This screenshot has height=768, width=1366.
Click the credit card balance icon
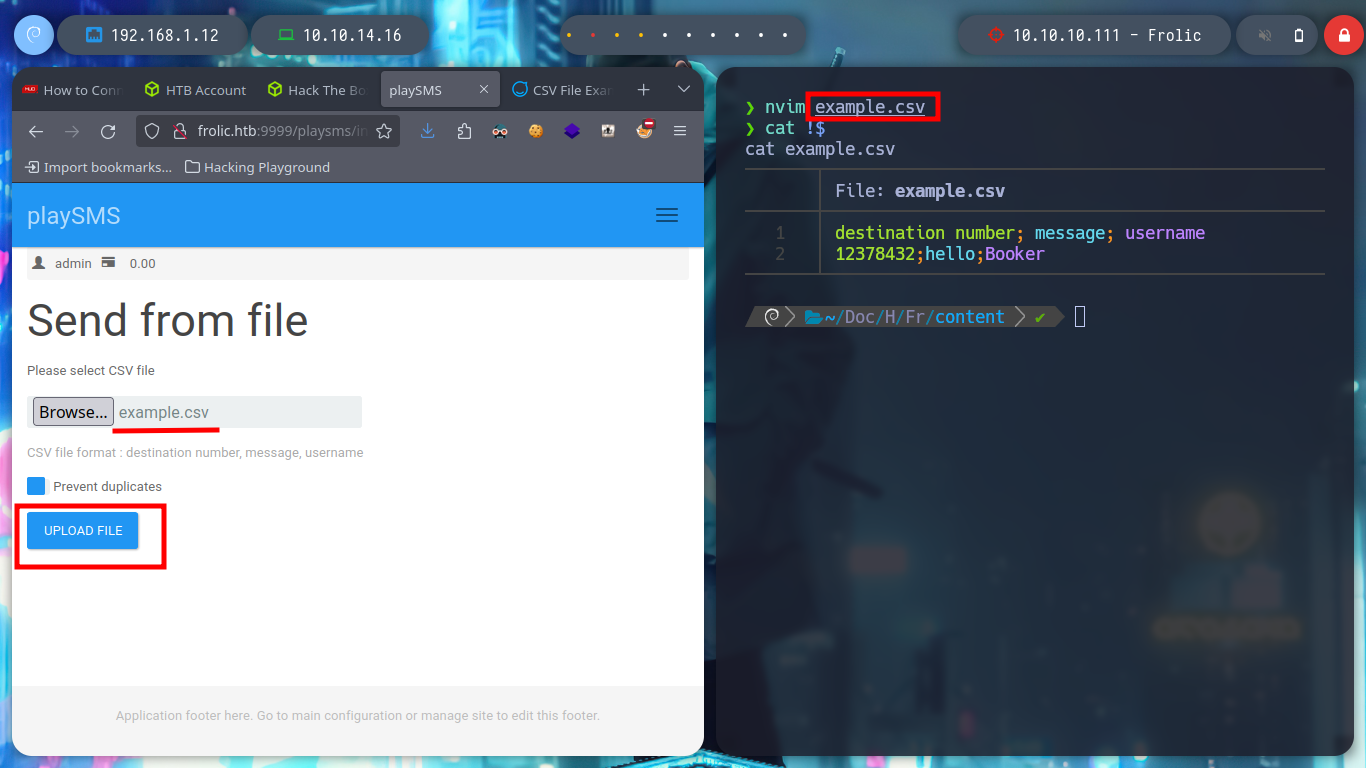point(108,263)
